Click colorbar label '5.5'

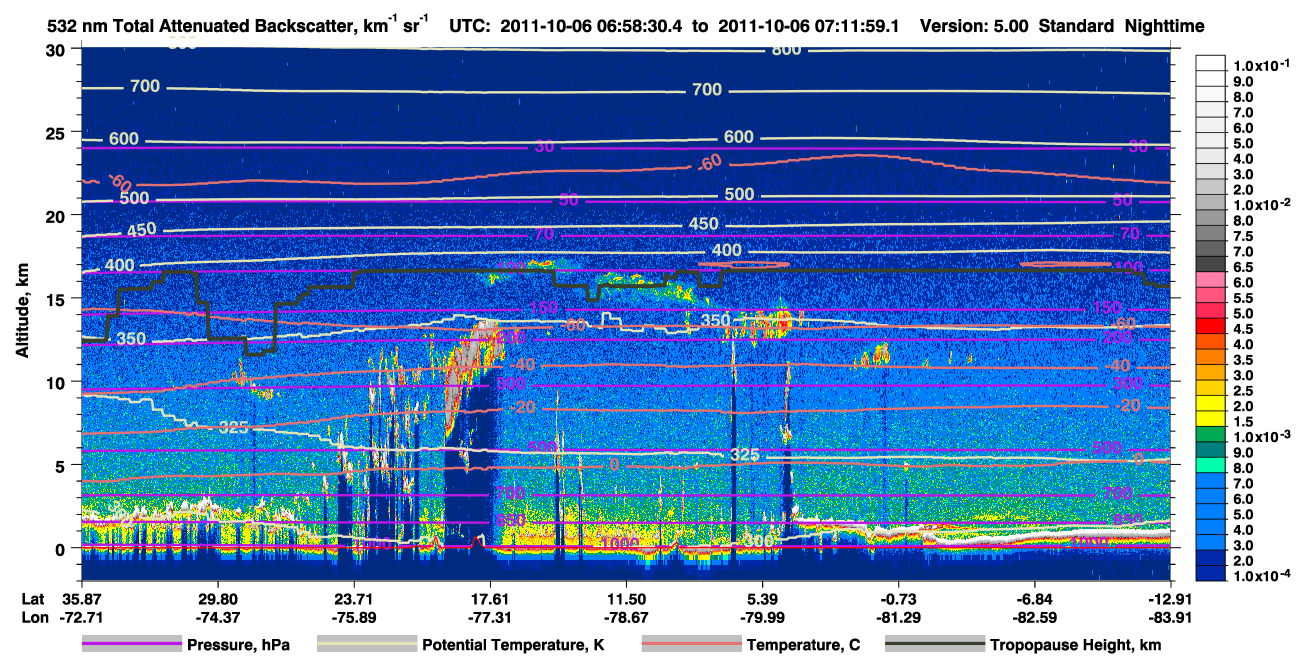pos(1242,299)
